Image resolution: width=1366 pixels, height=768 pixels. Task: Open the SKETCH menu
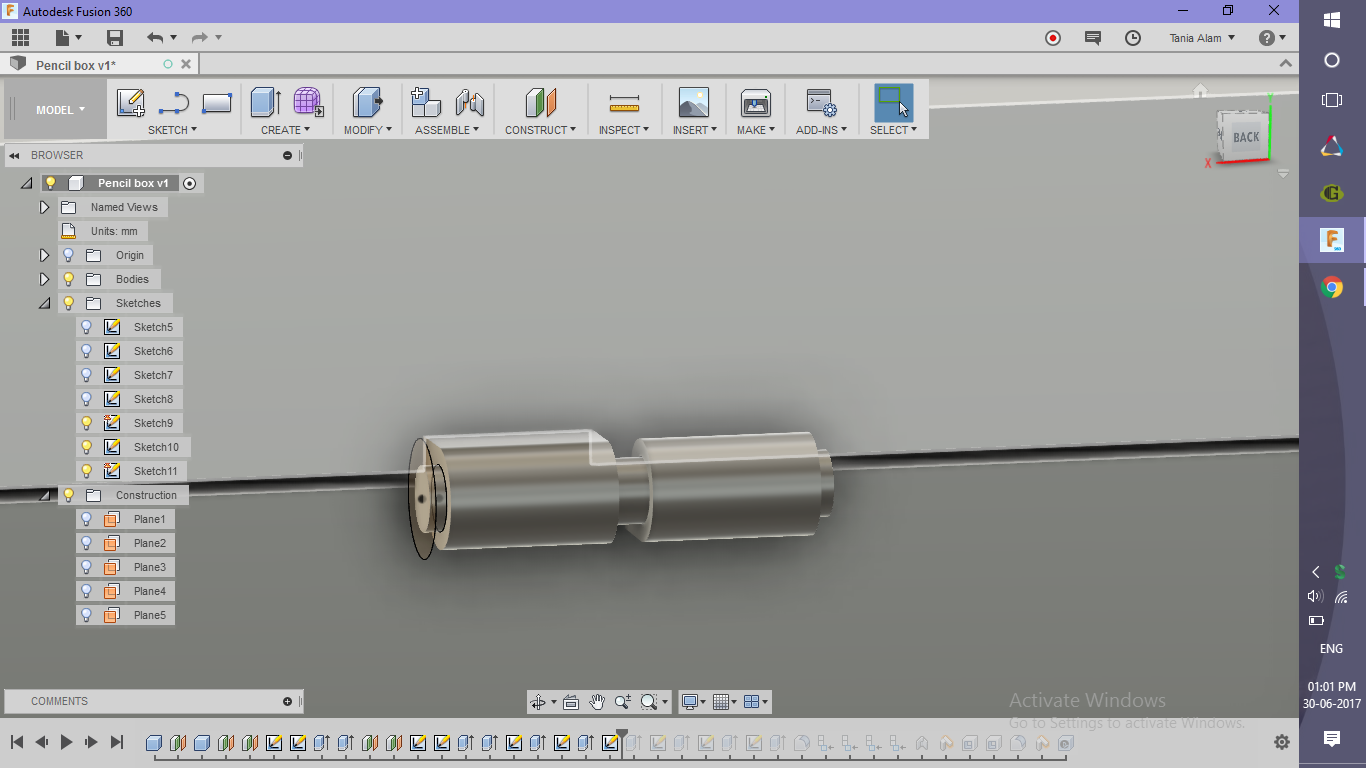tap(172, 130)
